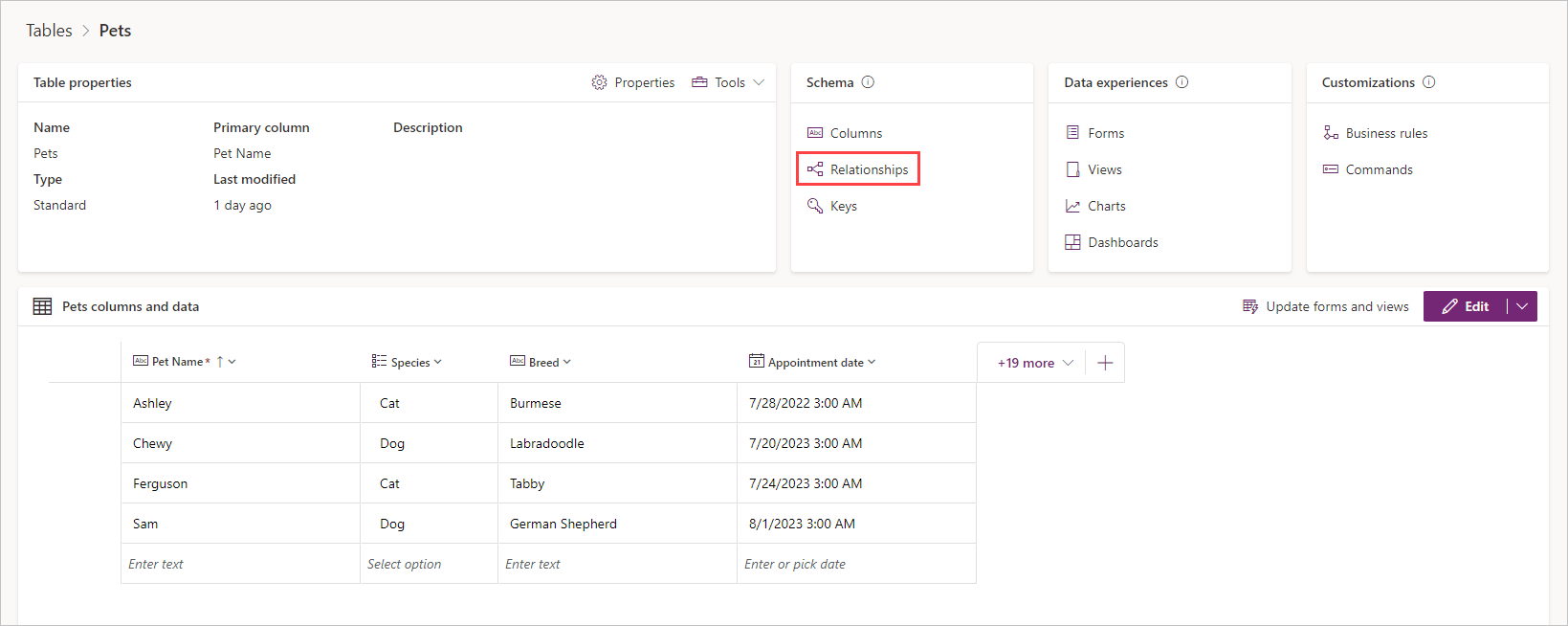This screenshot has width=1568, height=626.
Task: Click the Enter text field under Pet Name
Action: pyautogui.click(x=239, y=564)
